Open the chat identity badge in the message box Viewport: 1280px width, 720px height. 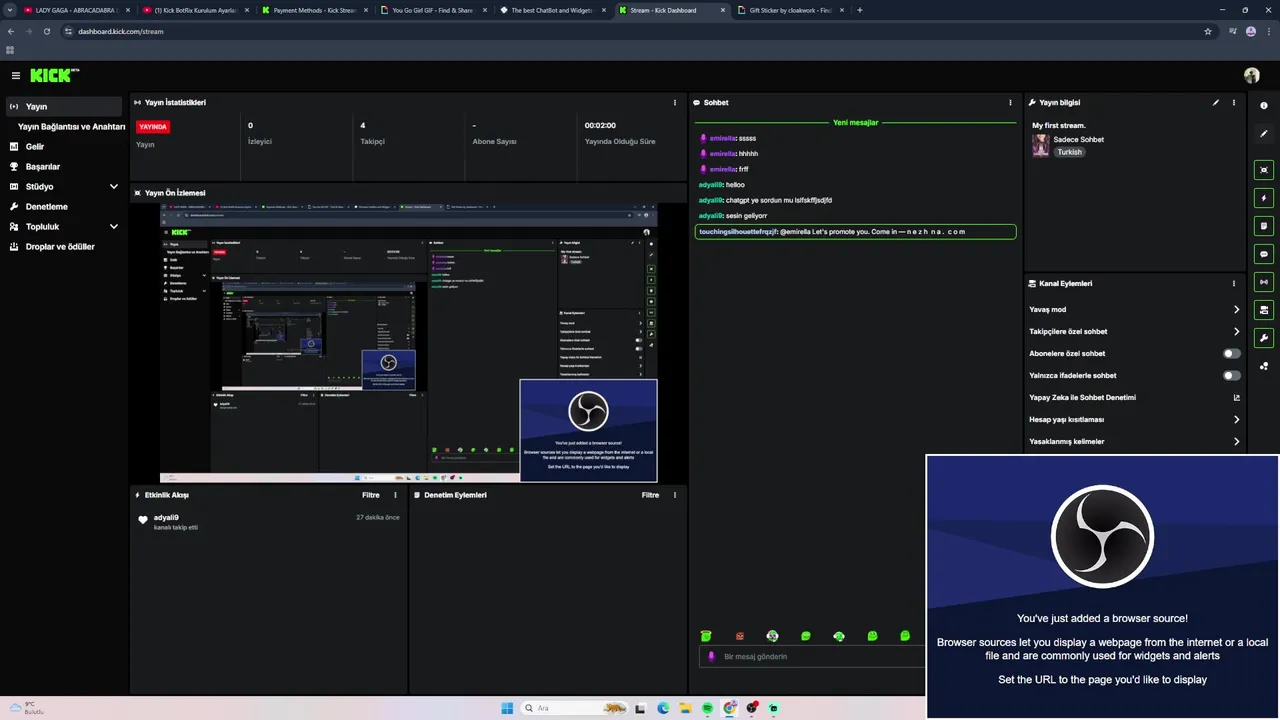(711, 656)
